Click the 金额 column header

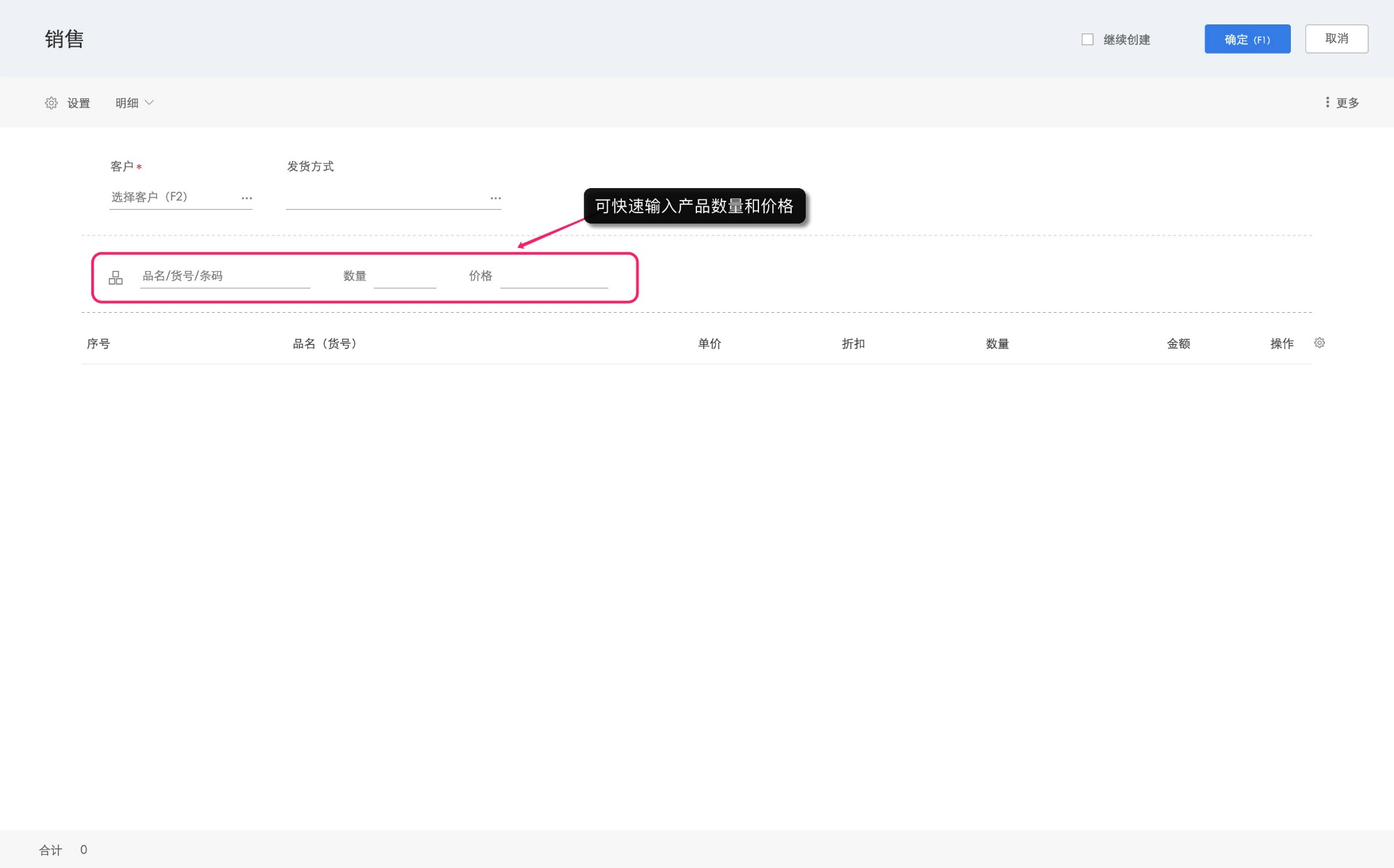(x=1178, y=343)
